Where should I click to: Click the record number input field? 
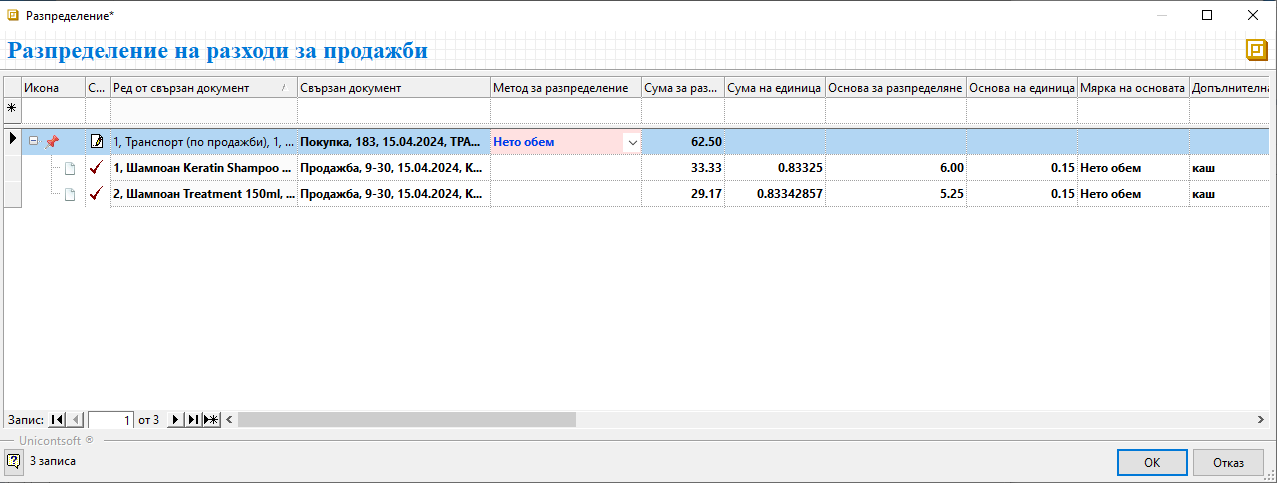110,421
